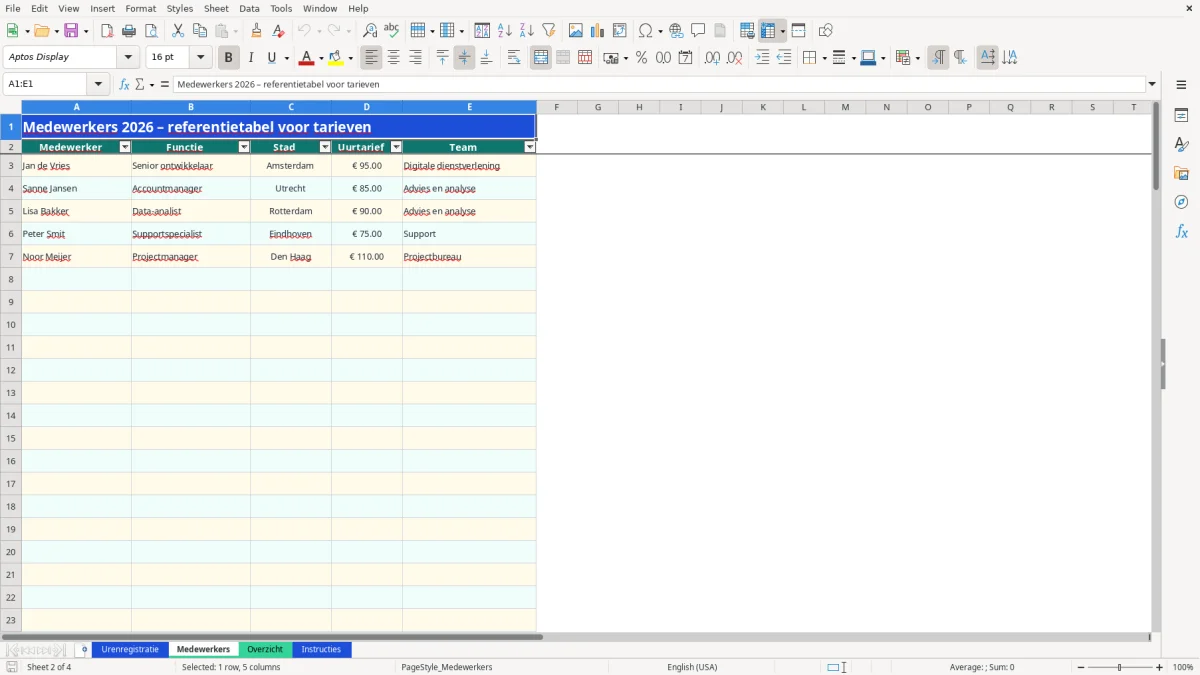Open the Font Size dropdown
Viewport: 1200px width, 675px height.
click(x=200, y=58)
